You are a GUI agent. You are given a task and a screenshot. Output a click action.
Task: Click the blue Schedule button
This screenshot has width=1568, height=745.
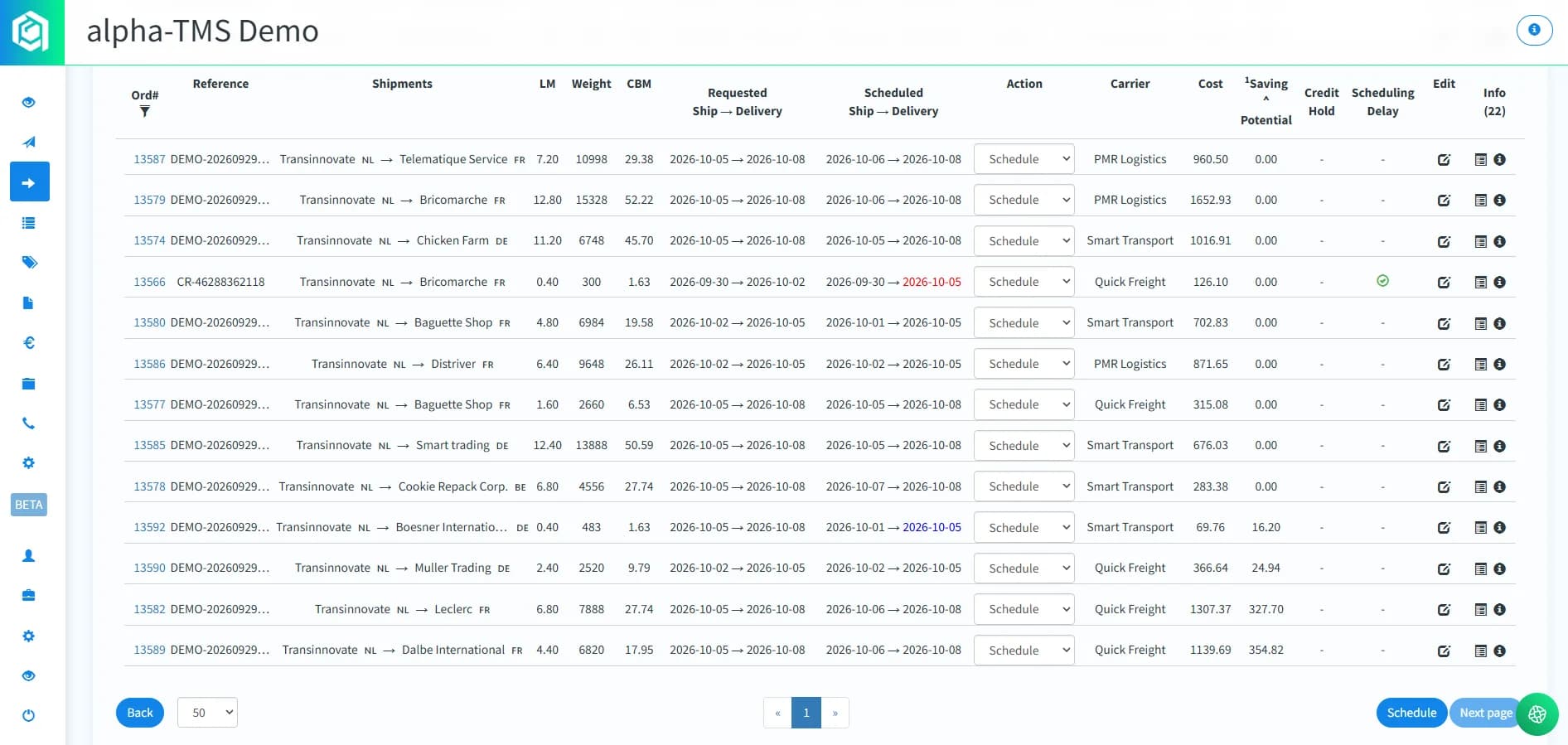click(1411, 713)
